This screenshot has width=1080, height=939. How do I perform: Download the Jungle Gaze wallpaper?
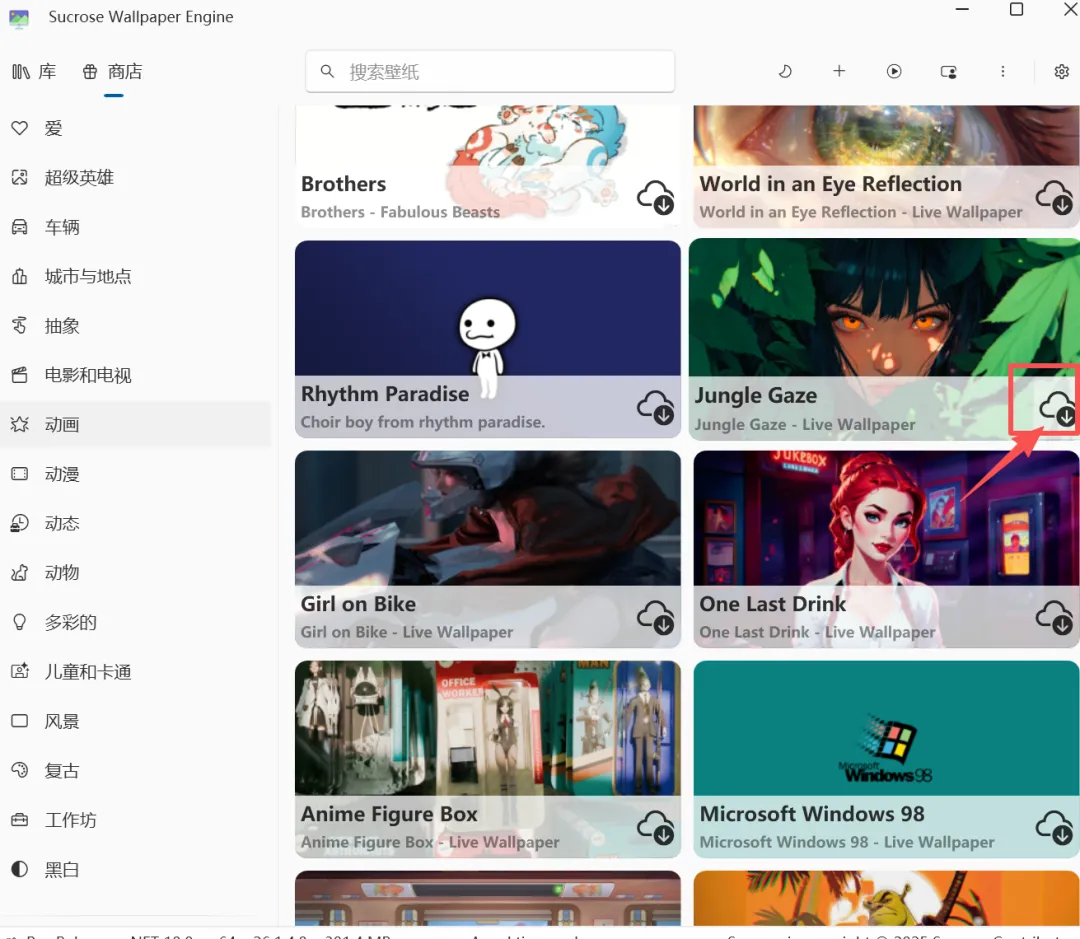1057,409
